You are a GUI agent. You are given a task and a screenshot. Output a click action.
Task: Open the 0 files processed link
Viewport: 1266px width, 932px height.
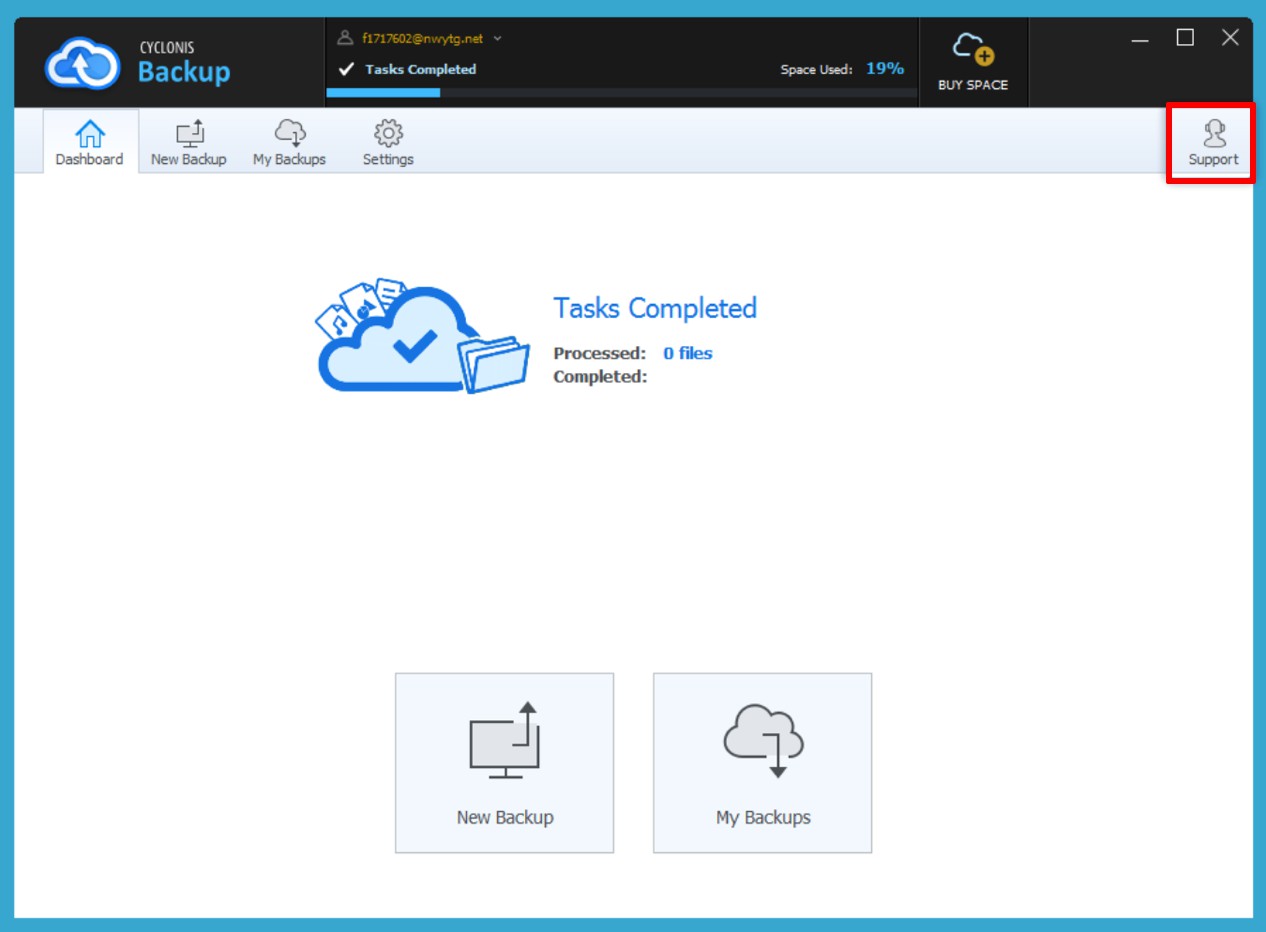tap(687, 353)
